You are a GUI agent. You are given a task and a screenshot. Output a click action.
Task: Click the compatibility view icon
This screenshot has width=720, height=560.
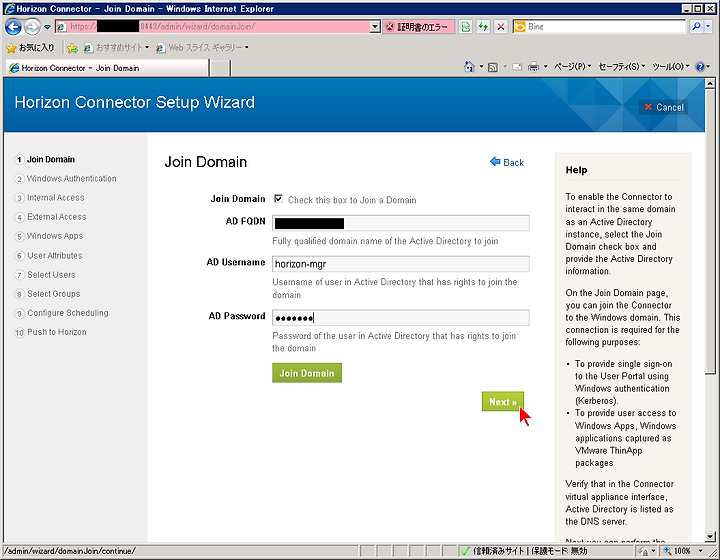[466, 27]
